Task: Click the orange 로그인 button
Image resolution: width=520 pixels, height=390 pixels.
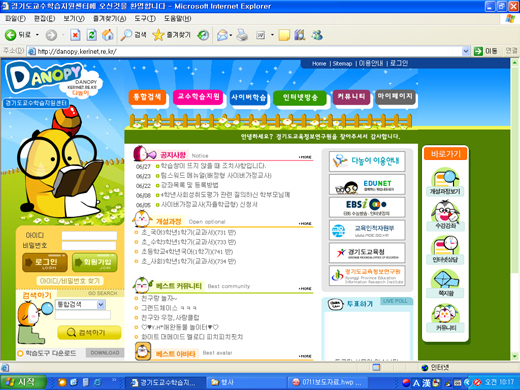Action: click(x=45, y=262)
